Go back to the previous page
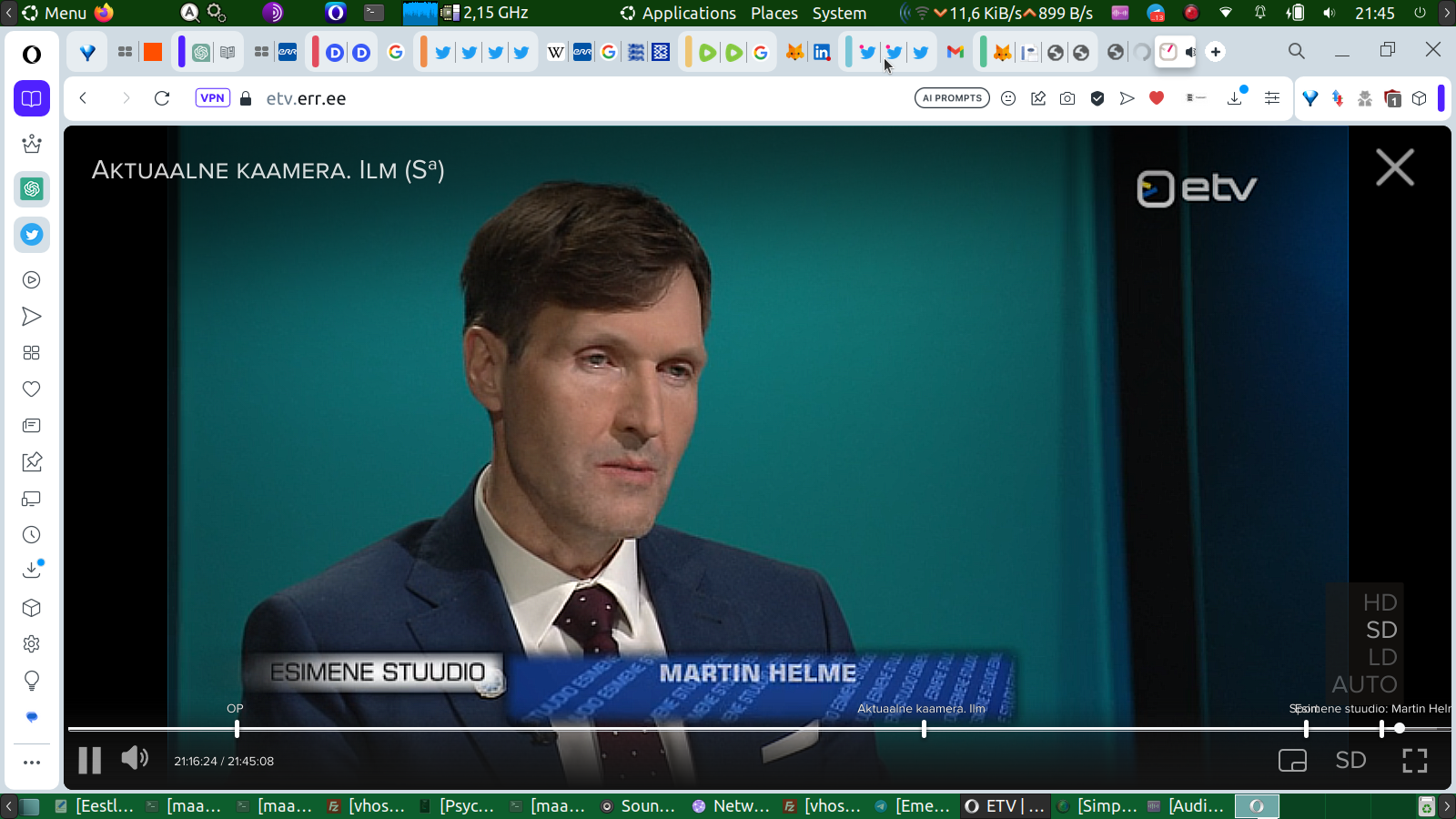The width and height of the screenshot is (1456, 819). (83, 98)
